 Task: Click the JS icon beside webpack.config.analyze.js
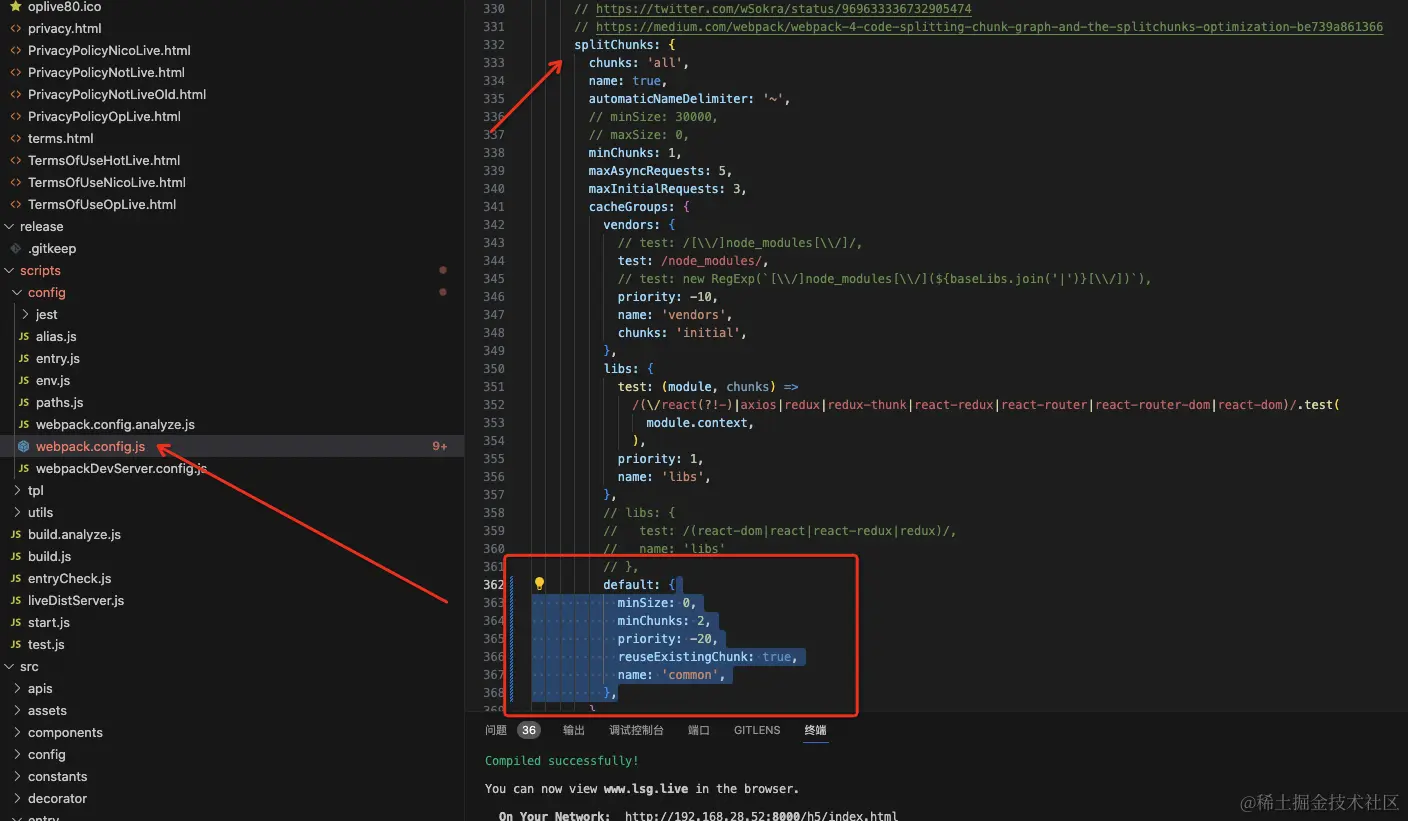coord(24,424)
